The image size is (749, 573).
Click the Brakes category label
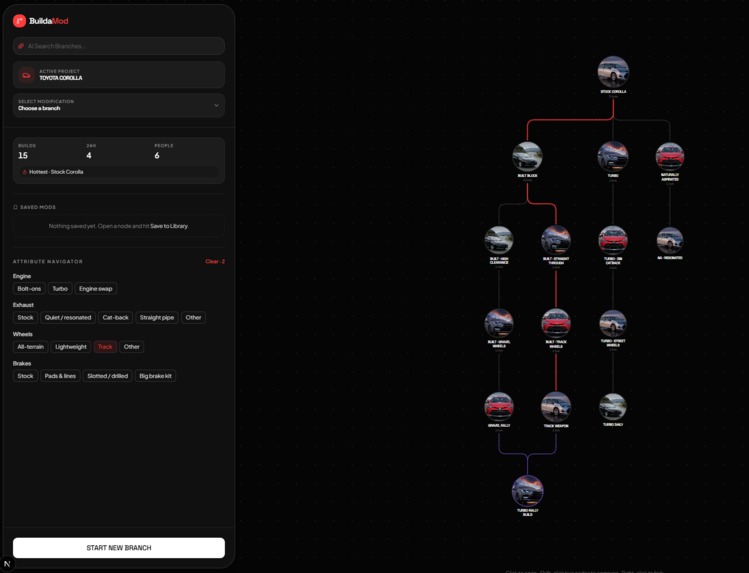22,363
